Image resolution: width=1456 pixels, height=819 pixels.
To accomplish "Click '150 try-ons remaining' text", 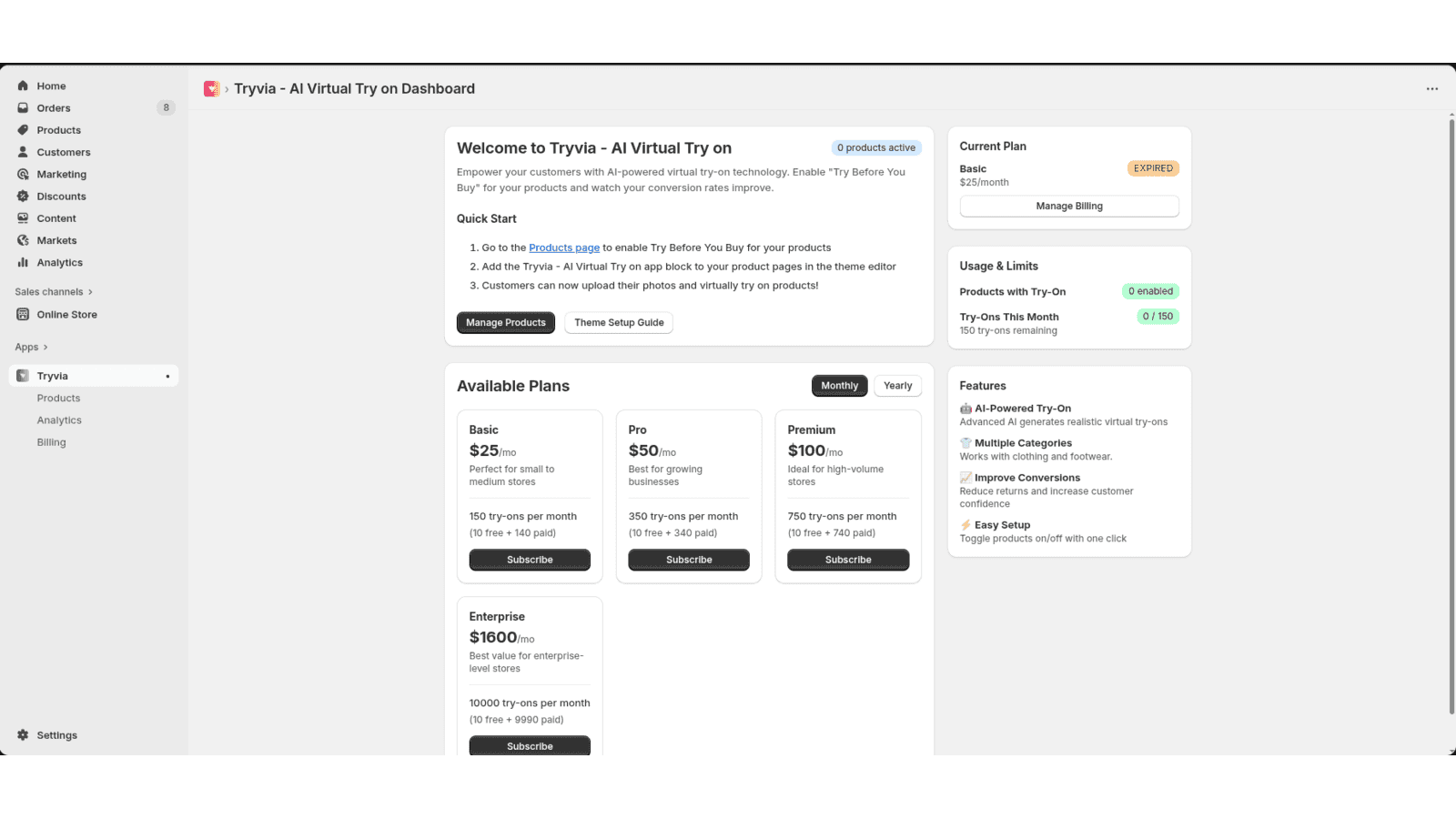I will coord(1008,331).
